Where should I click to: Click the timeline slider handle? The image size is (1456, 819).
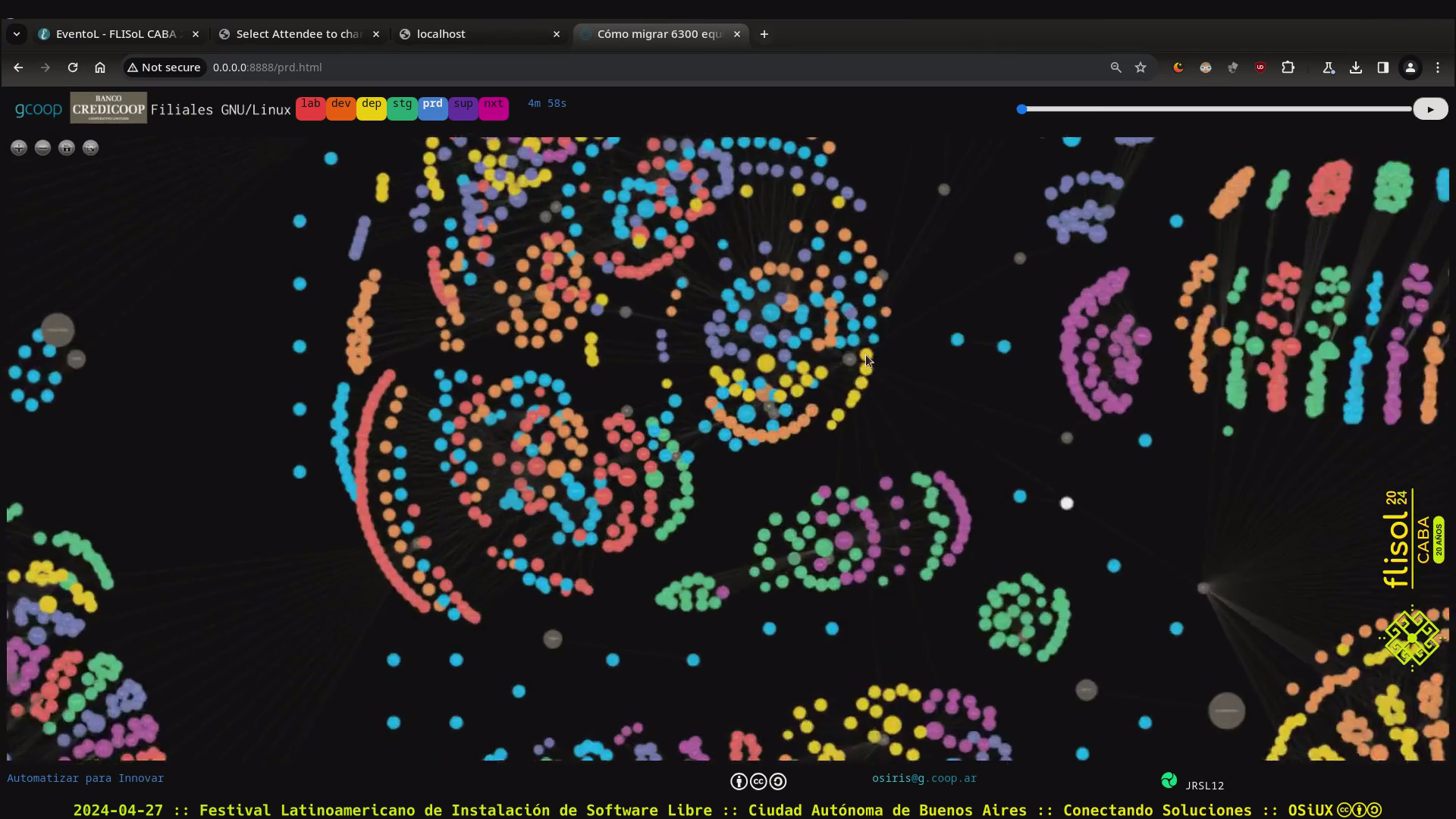[1021, 109]
